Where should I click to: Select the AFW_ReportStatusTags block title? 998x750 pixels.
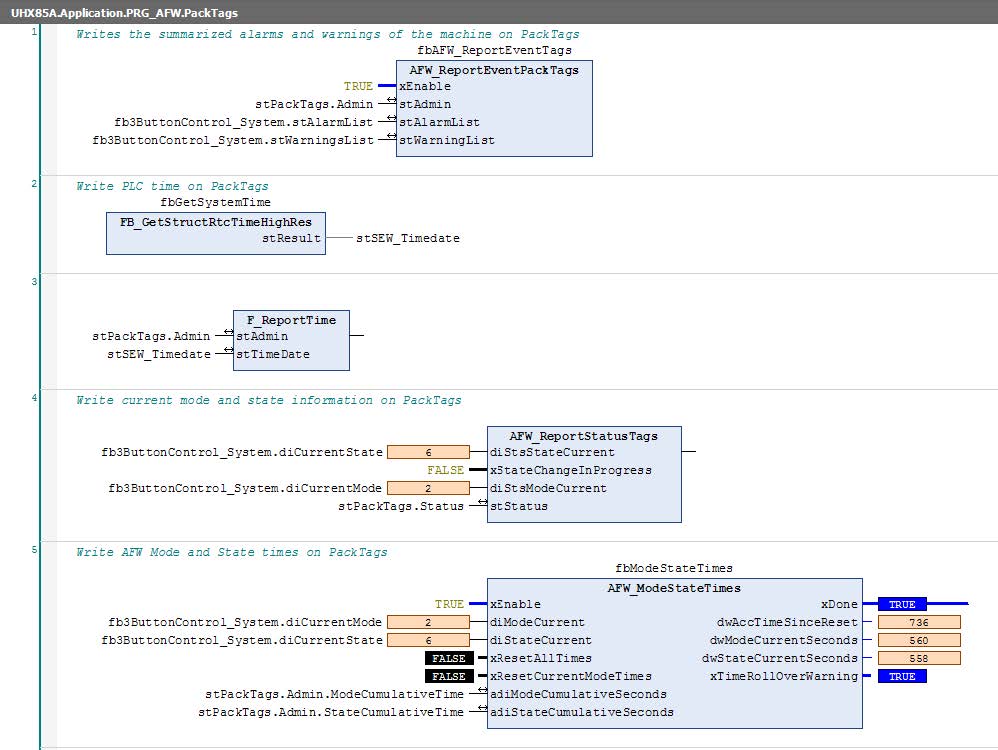coord(583,436)
